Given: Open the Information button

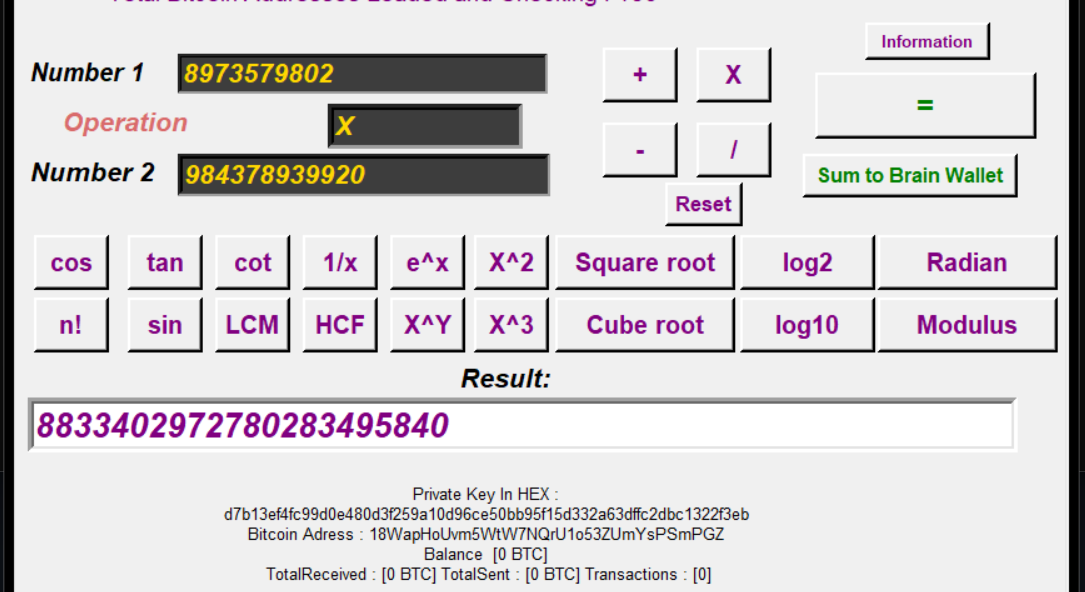Looking at the screenshot, I should coord(926,42).
